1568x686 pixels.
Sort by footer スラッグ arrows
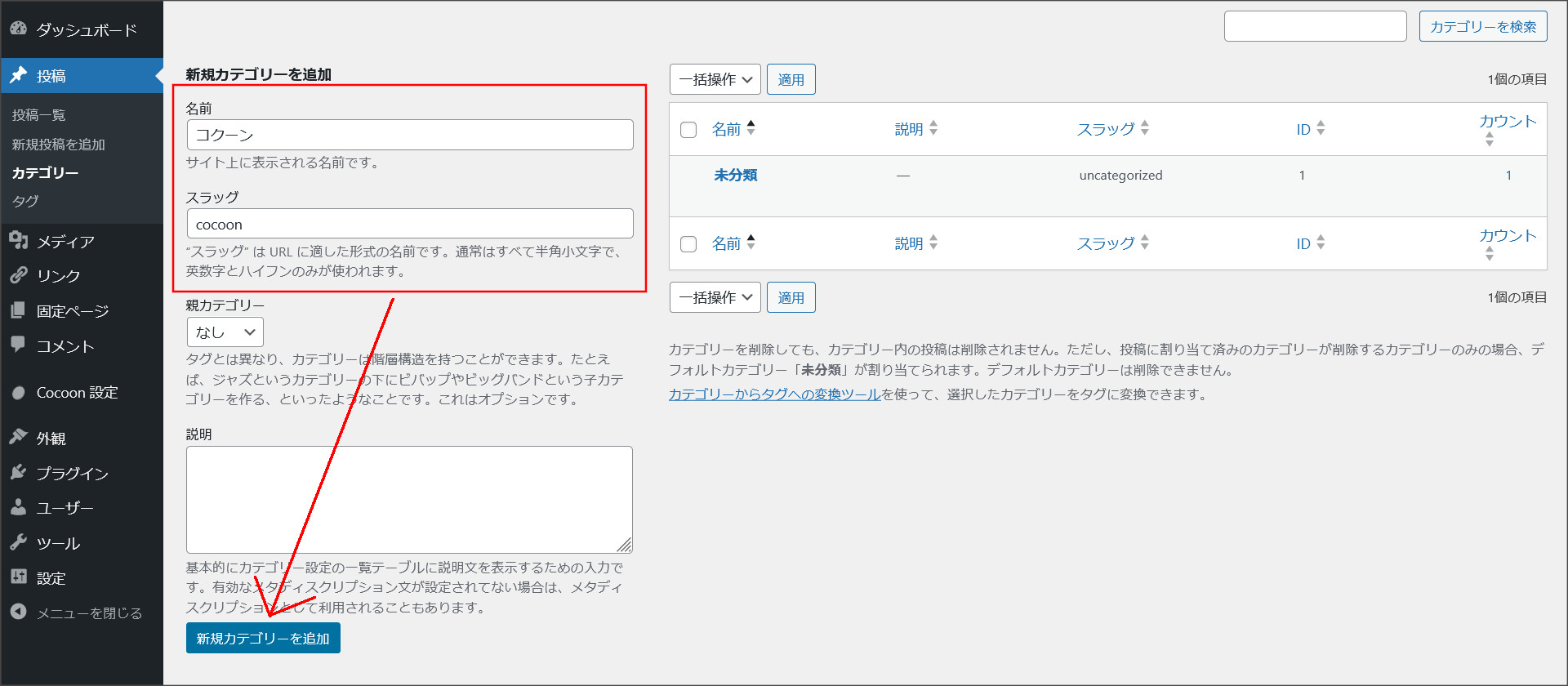(1145, 243)
